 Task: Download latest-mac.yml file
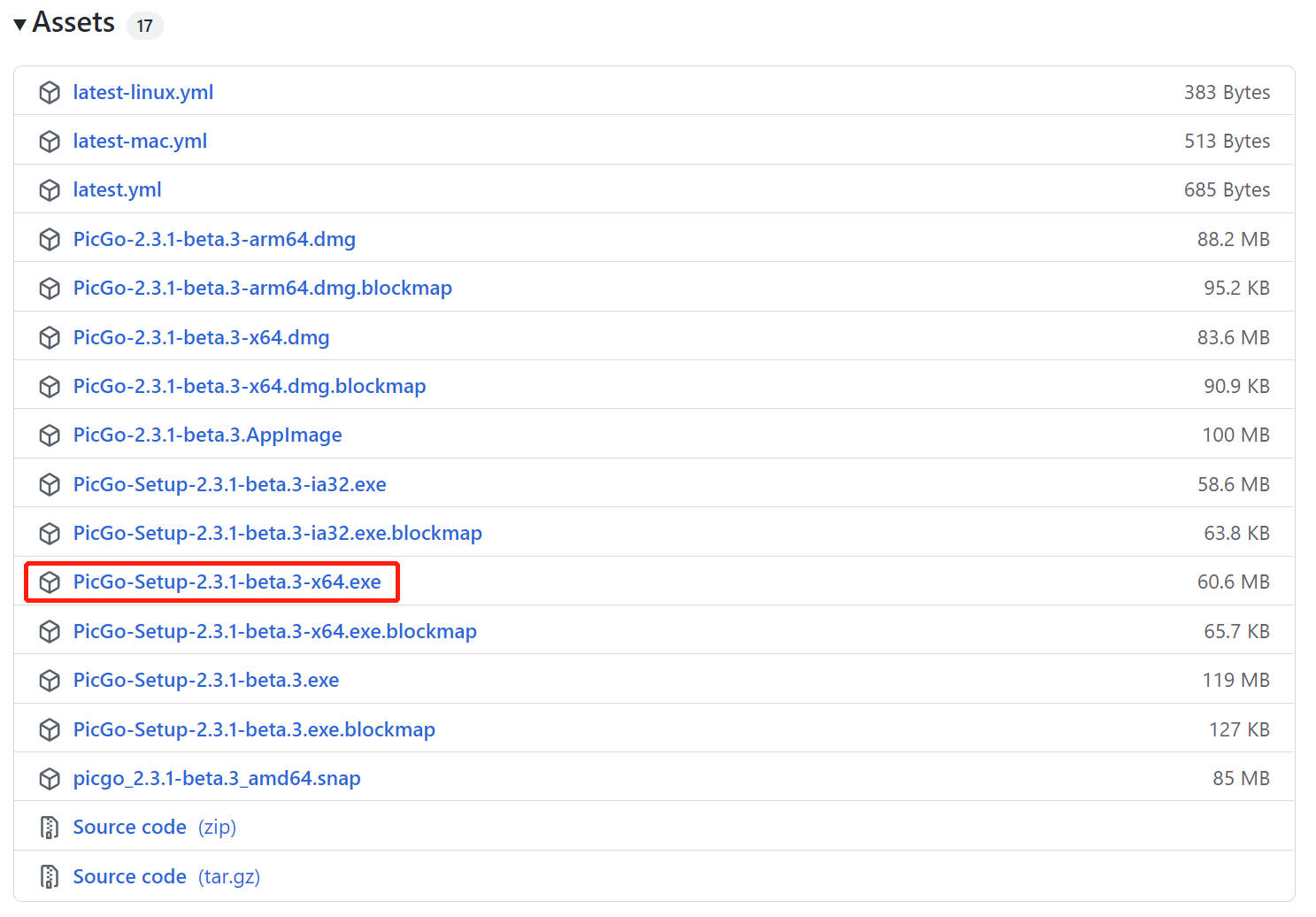pos(140,142)
